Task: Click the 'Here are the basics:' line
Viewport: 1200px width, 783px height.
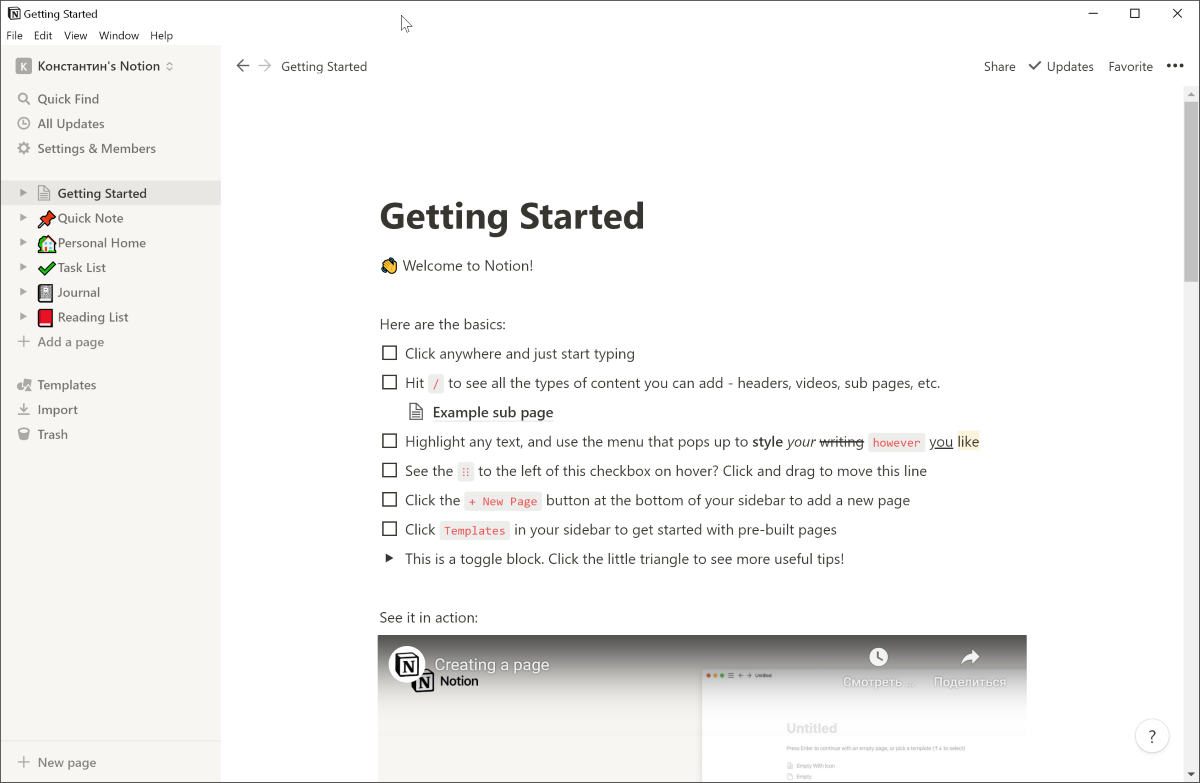Action: tap(443, 324)
